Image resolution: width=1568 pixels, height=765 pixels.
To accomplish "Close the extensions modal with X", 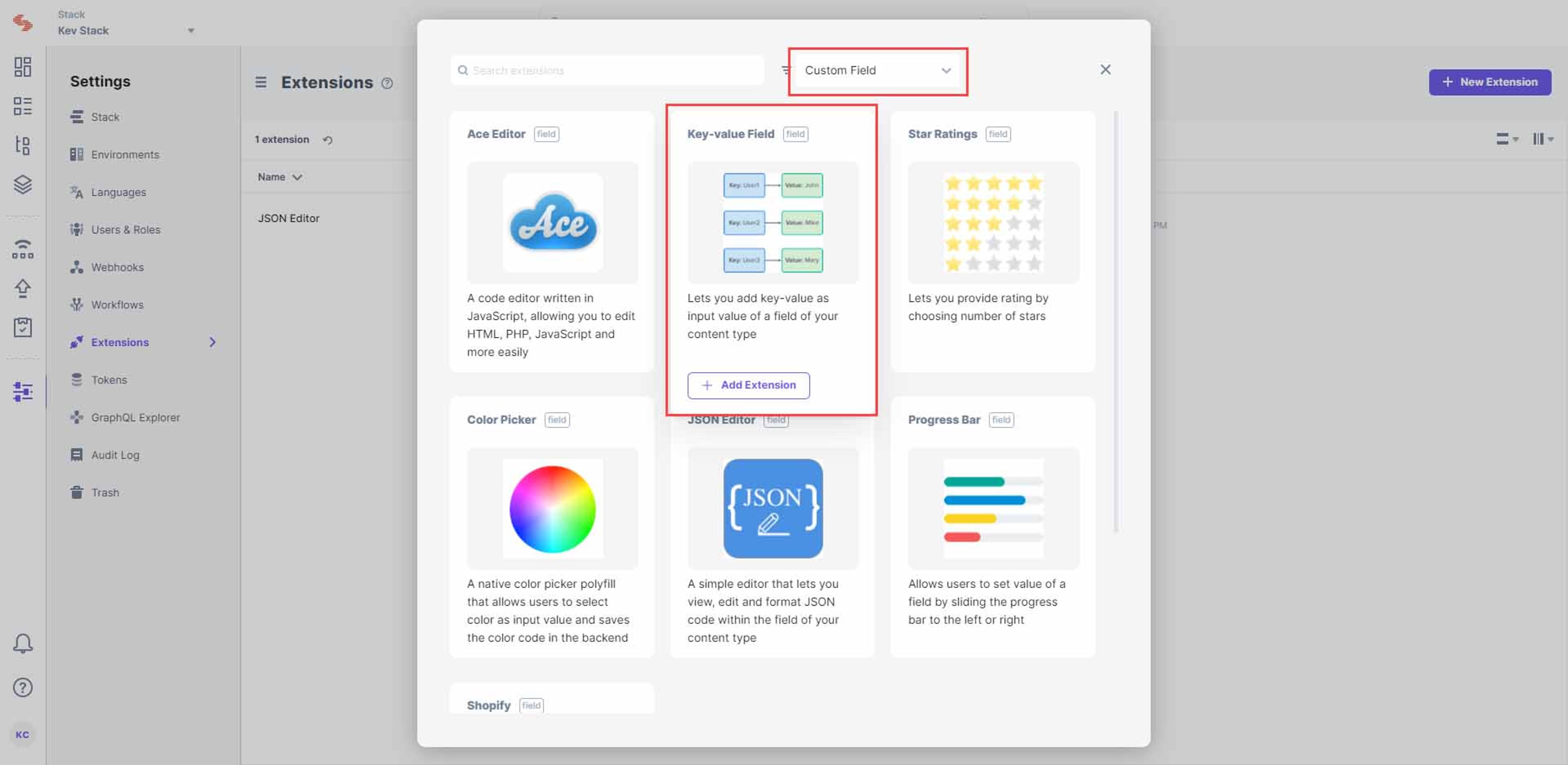I will [1105, 70].
